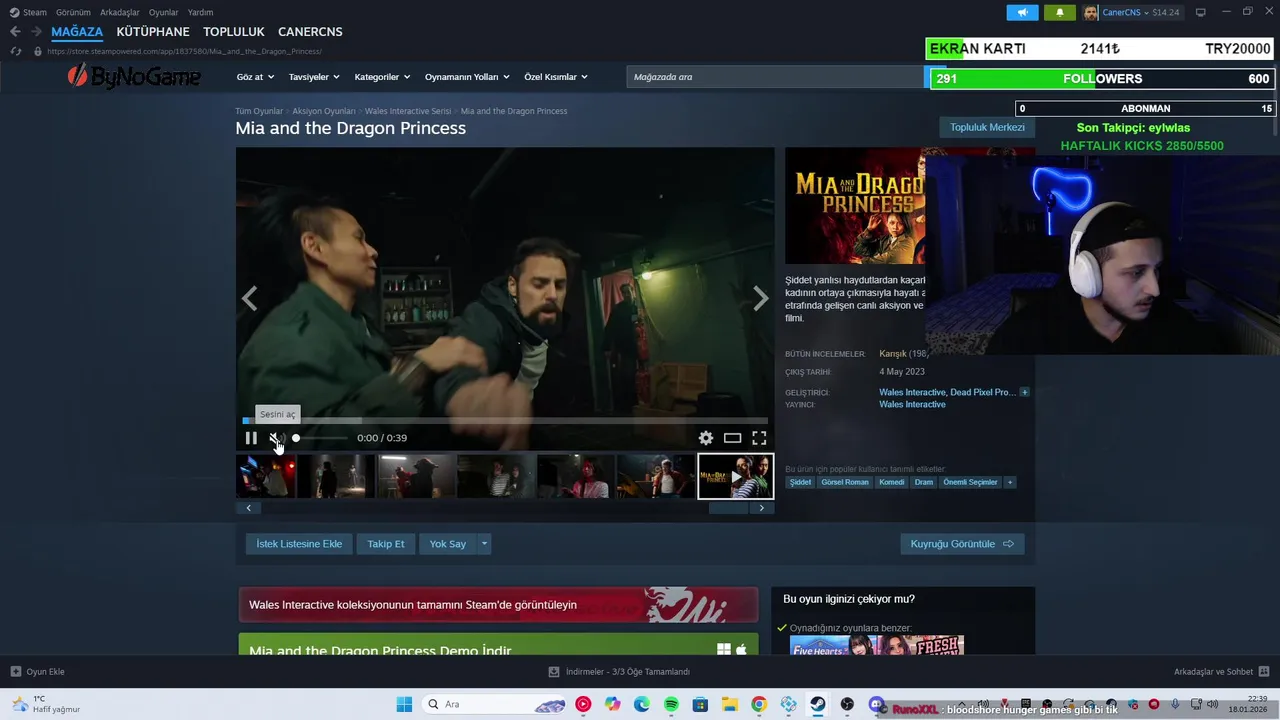Open the Görünüm menu
The image size is (1280, 720).
point(73,12)
